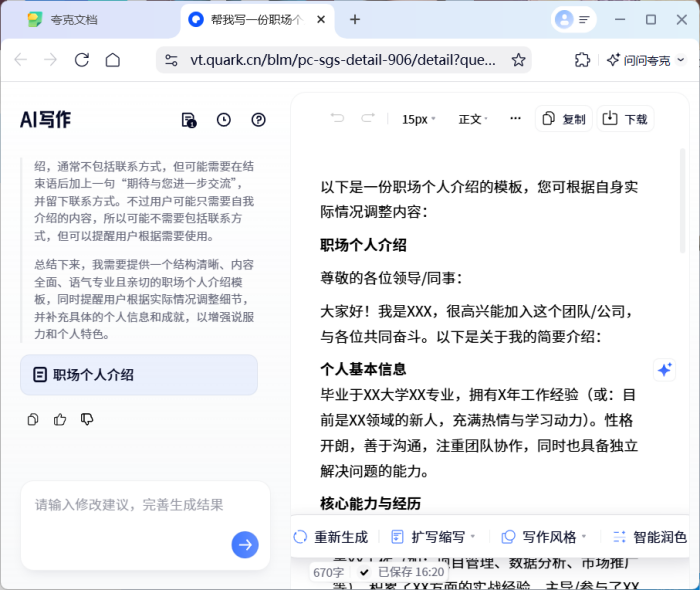Click the floating AI sparkle icon beside the document
The image size is (700, 590).
pyautogui.click(x=664, y=370)
